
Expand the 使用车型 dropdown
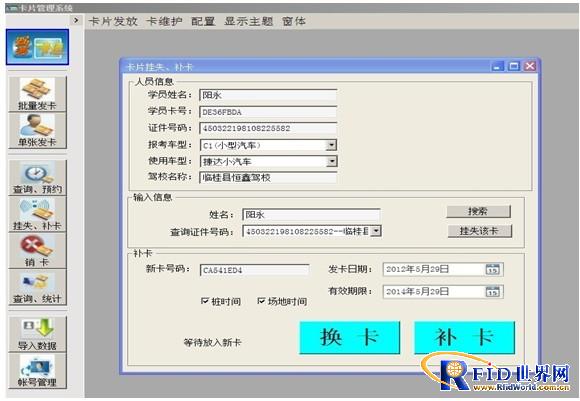331,161
